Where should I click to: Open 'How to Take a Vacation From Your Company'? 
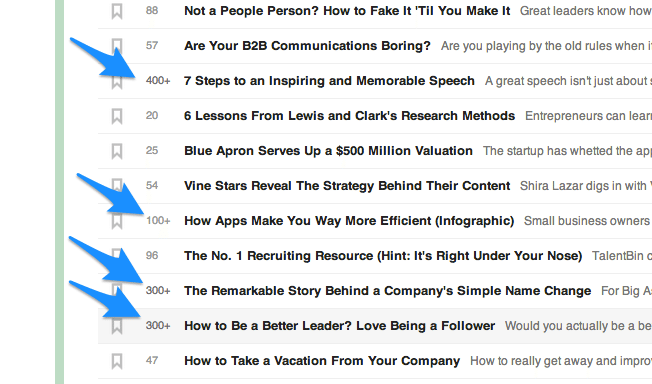pyautogui.click(x=322, y=361)
